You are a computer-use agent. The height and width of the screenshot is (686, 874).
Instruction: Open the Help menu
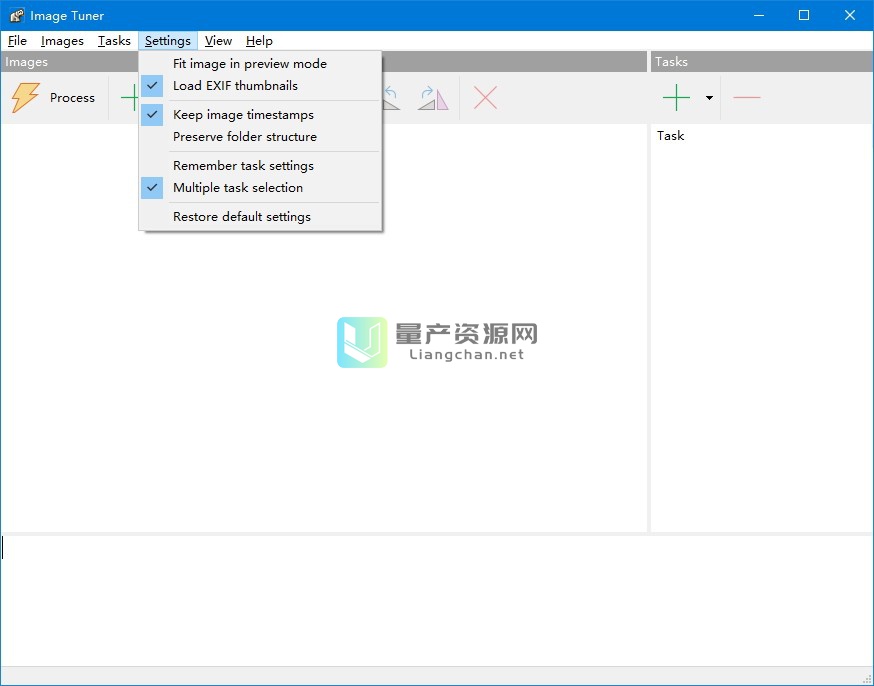coord(259,41)
